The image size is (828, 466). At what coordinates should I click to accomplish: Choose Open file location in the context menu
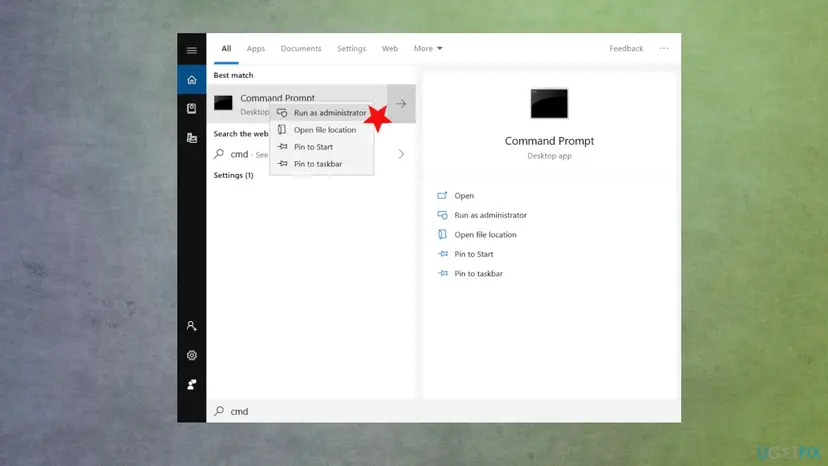[x=322, y=129]
